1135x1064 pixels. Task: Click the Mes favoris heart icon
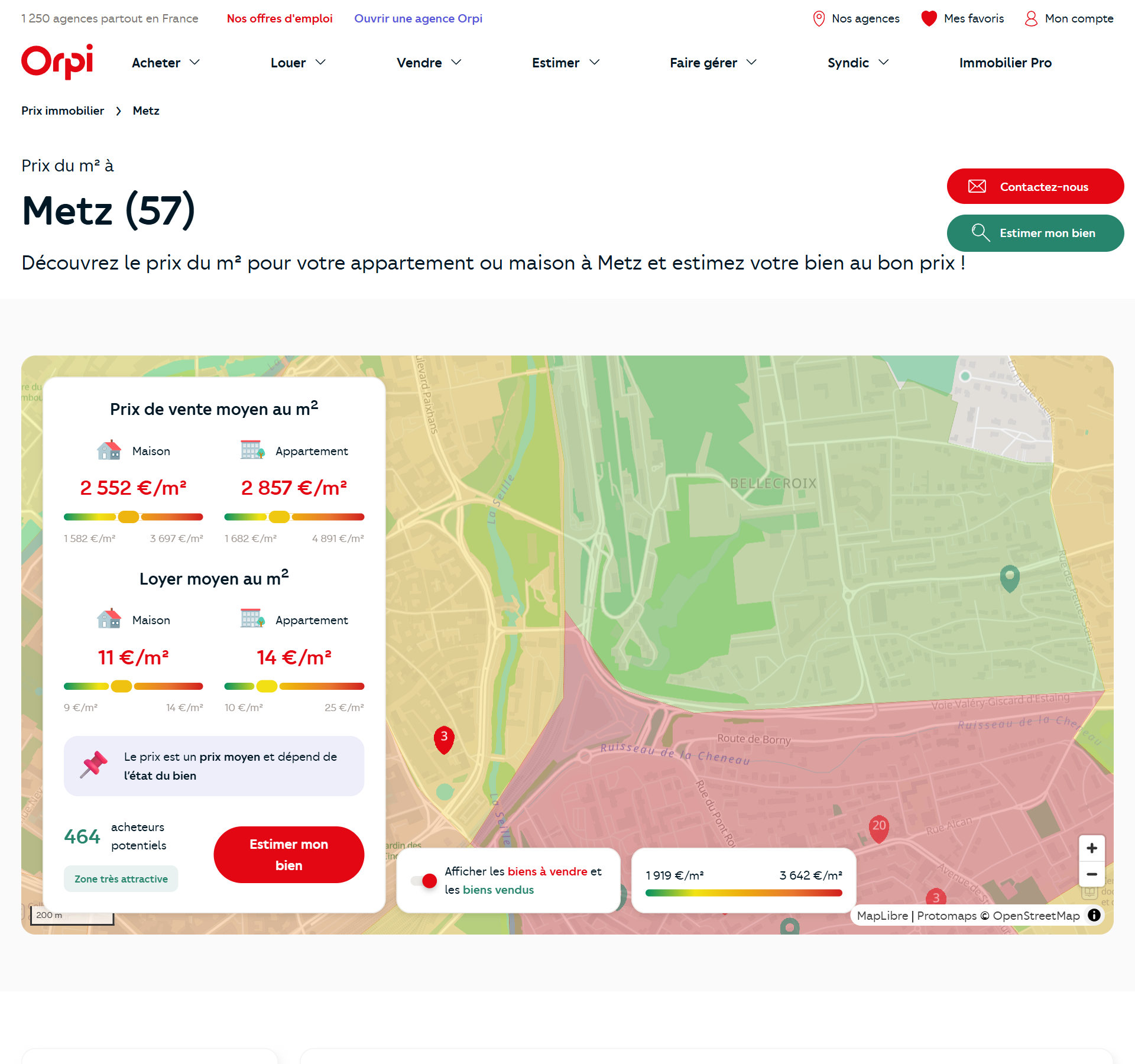[929, 19]
